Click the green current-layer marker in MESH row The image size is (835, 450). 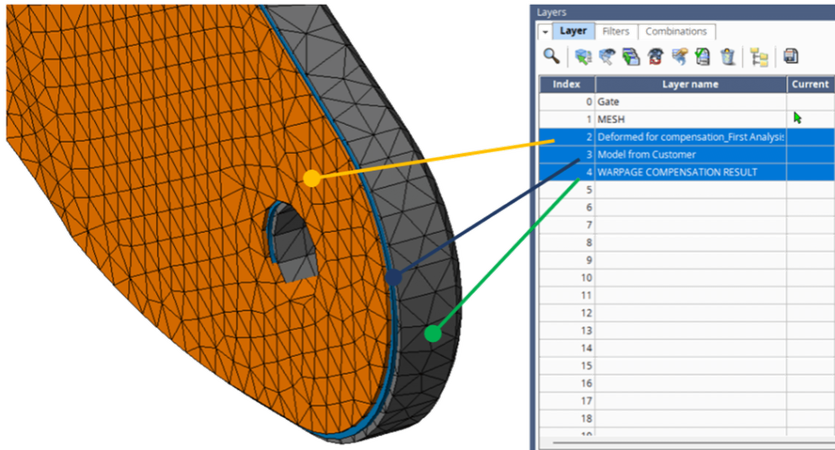click(797, 118)
